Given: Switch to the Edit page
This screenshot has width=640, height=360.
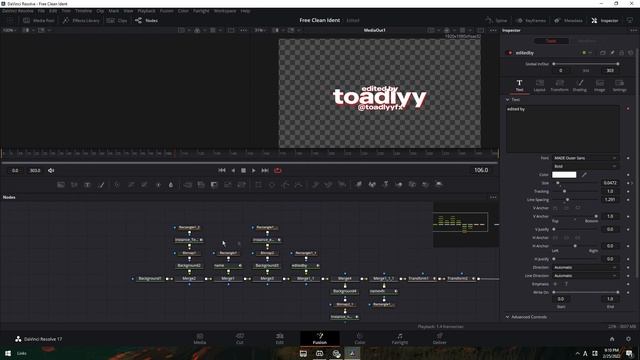Looking at the screenshot, I should click(280, 338).
